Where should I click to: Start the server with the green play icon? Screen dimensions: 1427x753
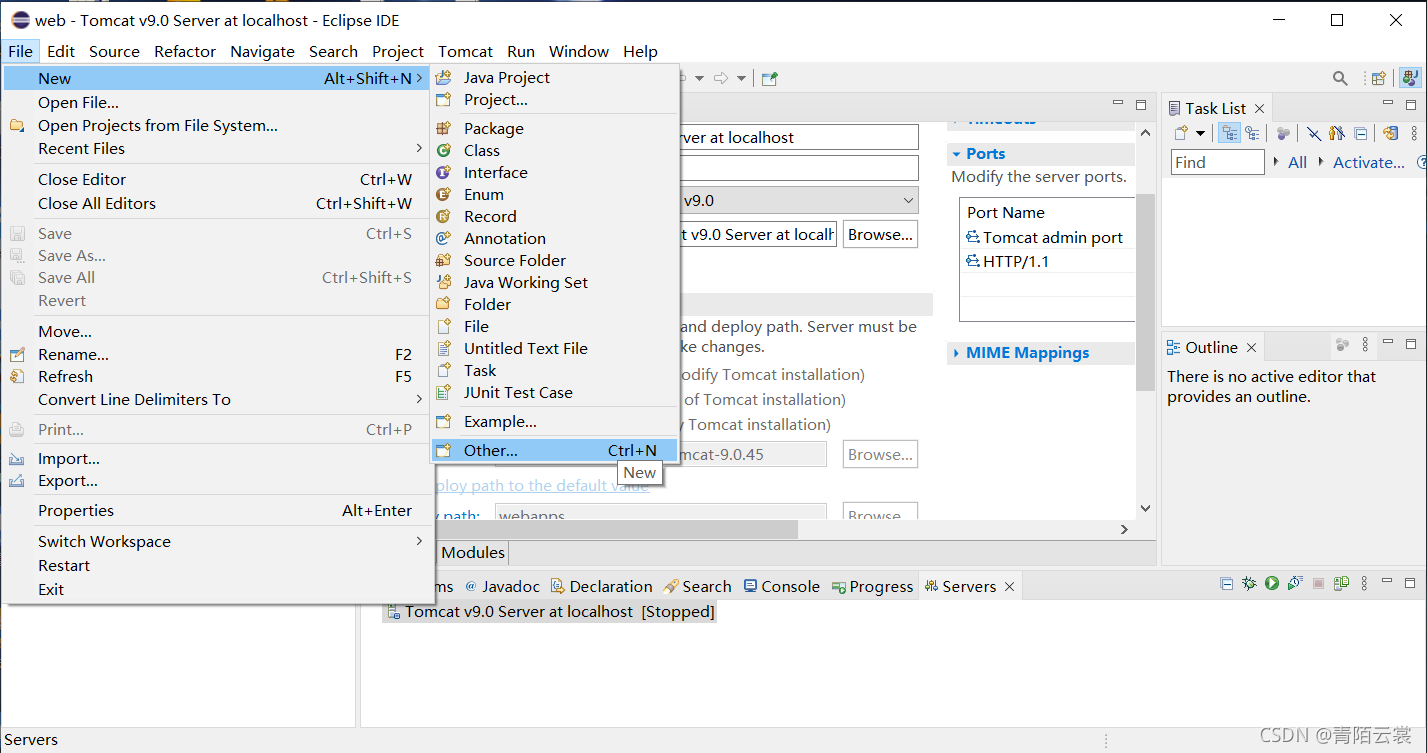pos(1272,583)
